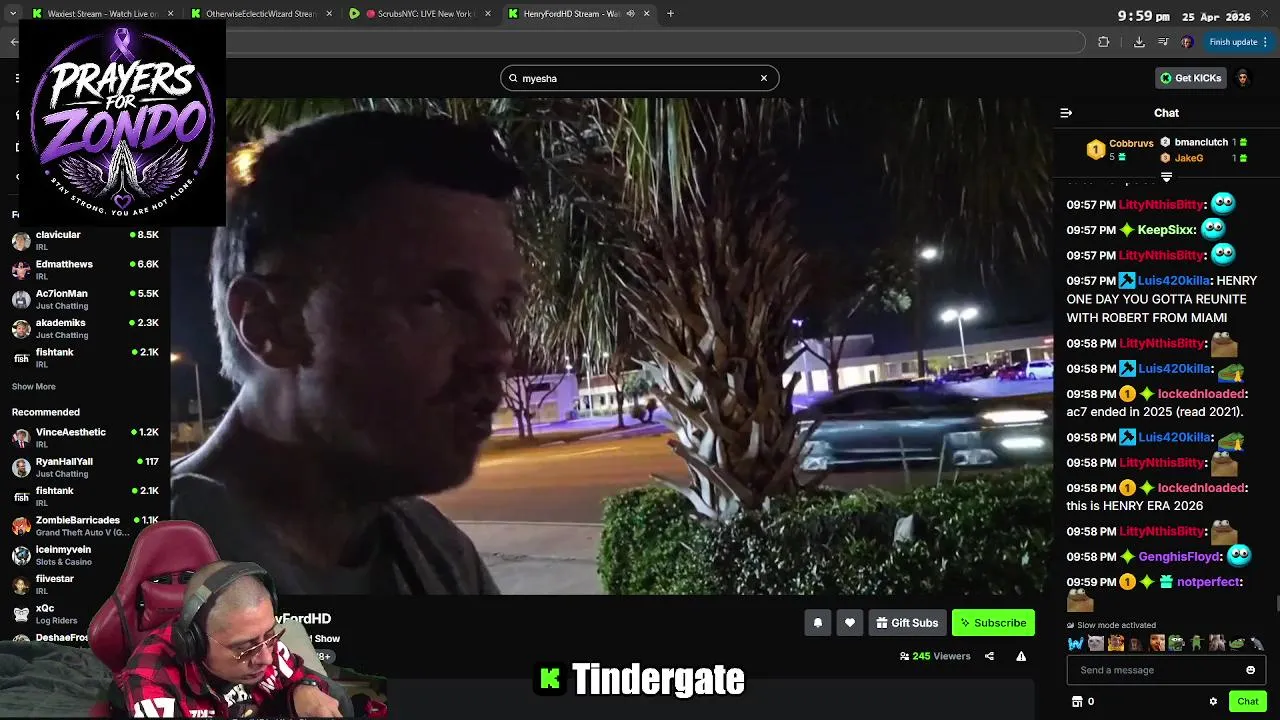
Task: Open the browser downloads icon
Action: [x=1139, y=42]
